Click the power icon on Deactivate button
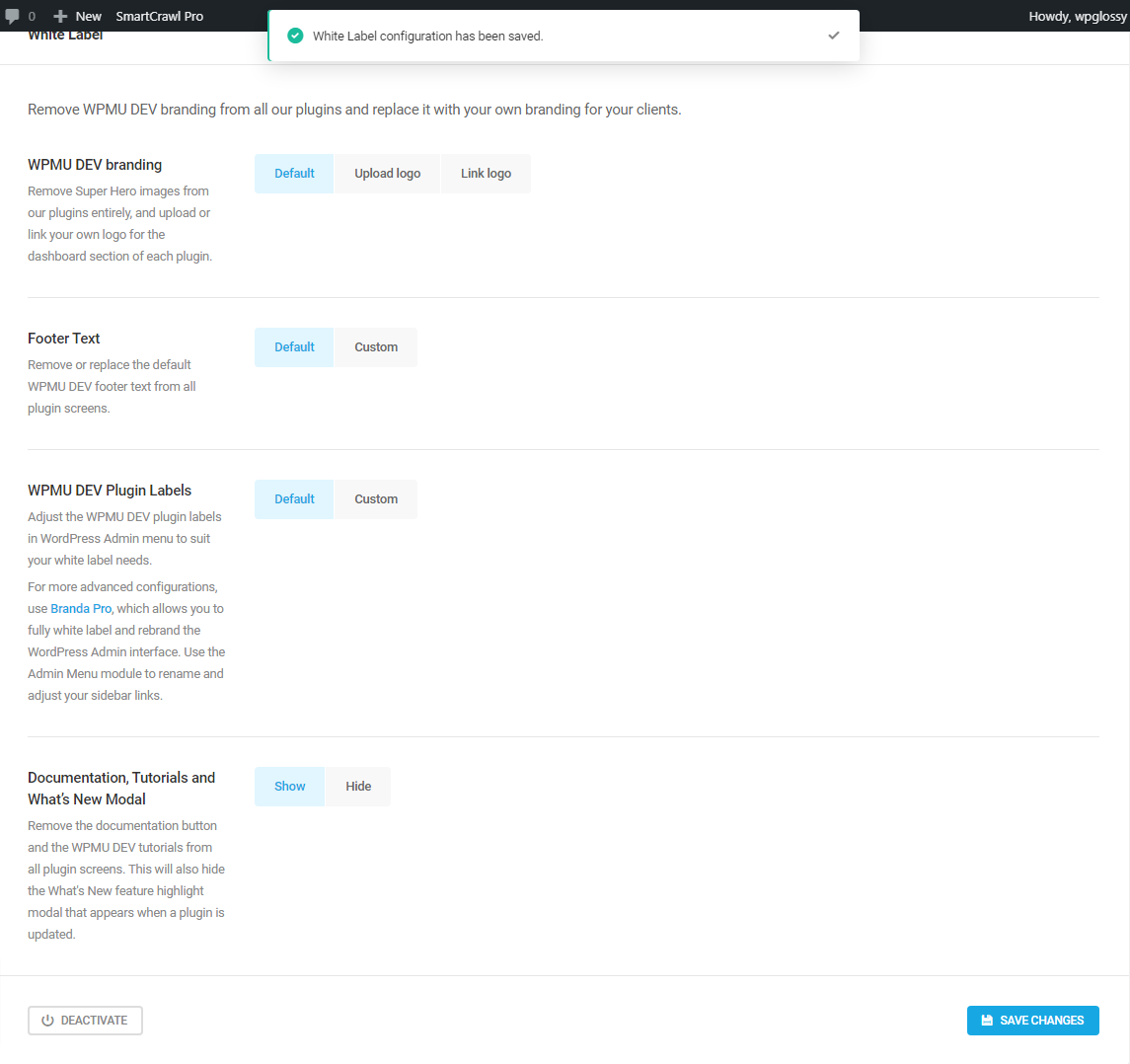 [47, 1021]
